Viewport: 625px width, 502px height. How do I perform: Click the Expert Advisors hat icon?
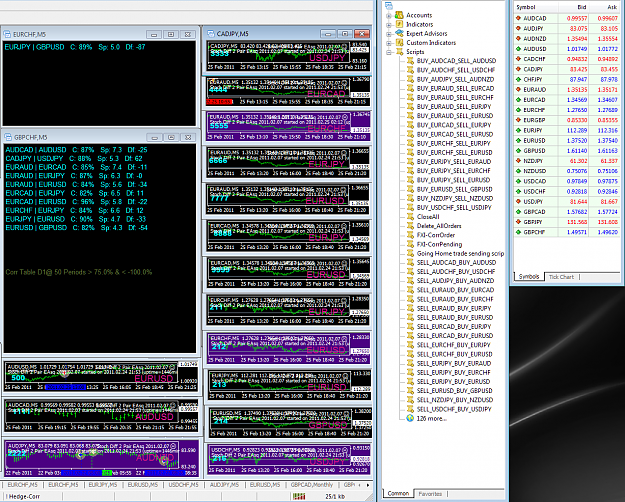(x=399, y=33)
